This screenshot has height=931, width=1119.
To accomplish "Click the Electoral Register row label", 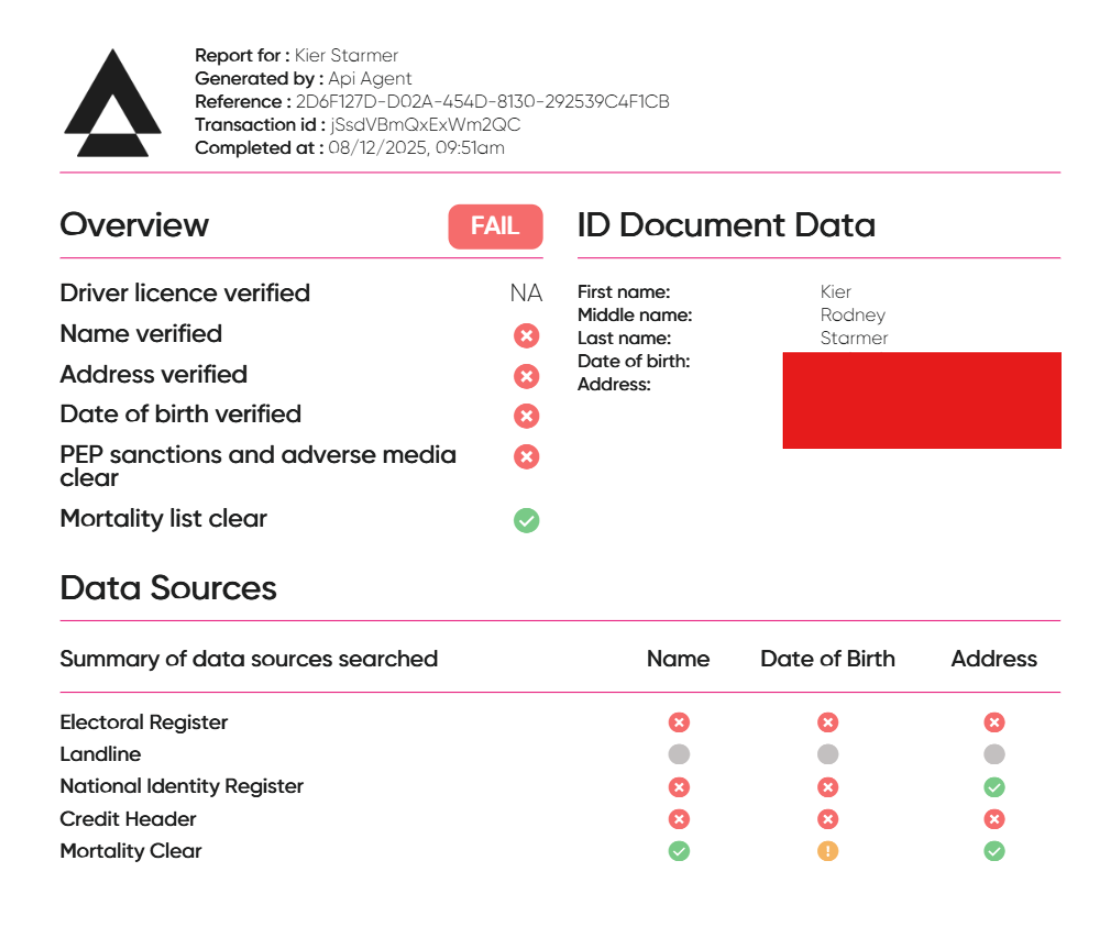I will click(x=143, y=723).
